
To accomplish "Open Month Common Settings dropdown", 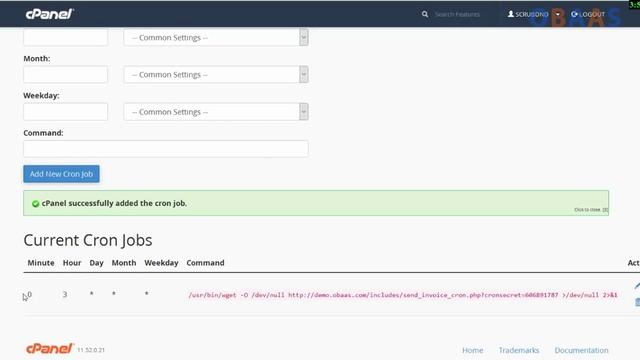I will pos(216,74).
